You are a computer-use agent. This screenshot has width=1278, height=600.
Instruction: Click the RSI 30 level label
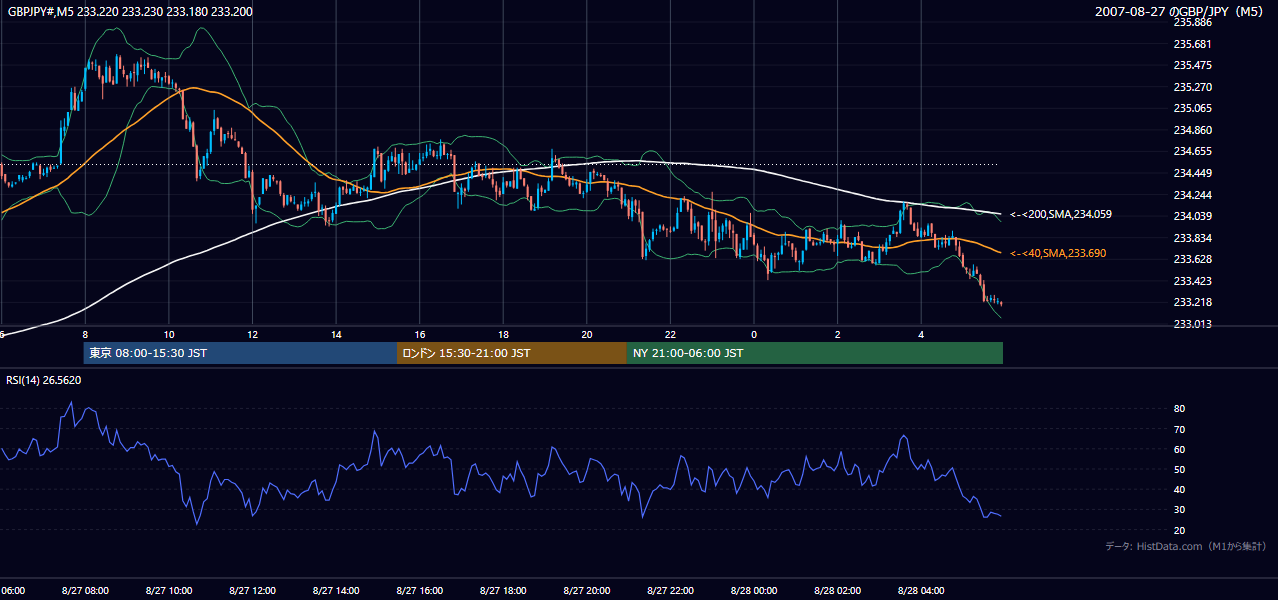pyautogui.click(x=1179, y=509)
